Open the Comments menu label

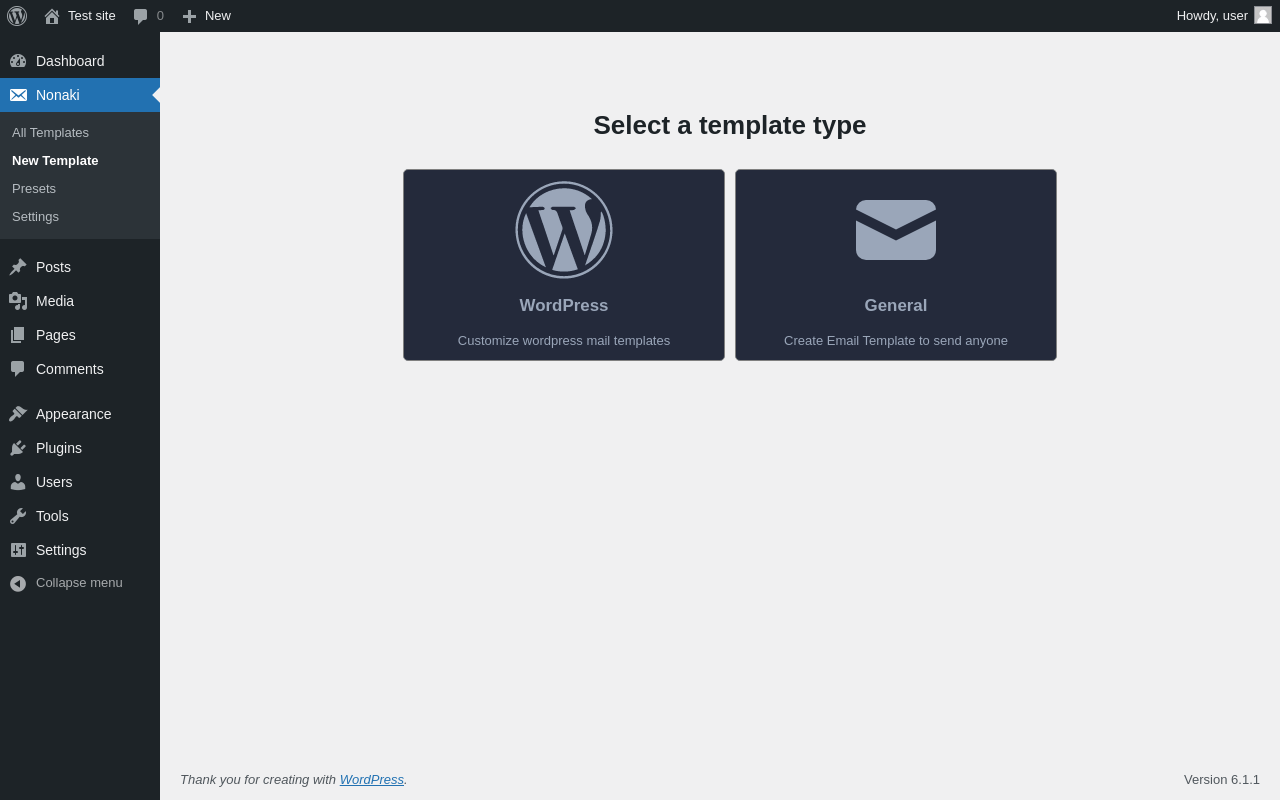70,369
